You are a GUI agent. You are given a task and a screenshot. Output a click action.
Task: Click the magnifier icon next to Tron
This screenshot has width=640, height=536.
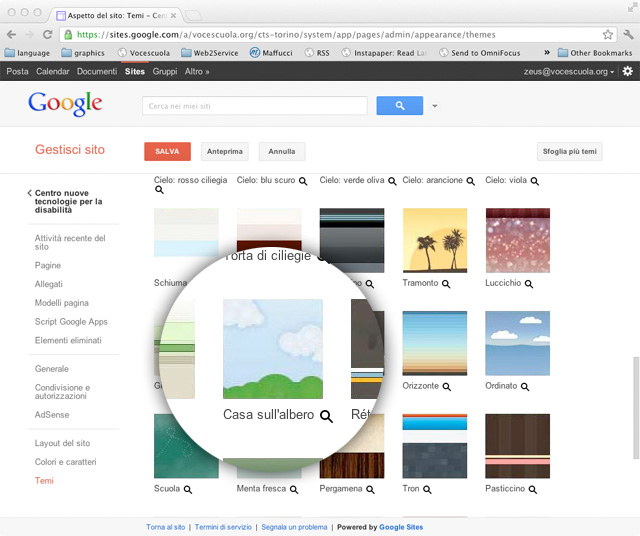(427, 490)
